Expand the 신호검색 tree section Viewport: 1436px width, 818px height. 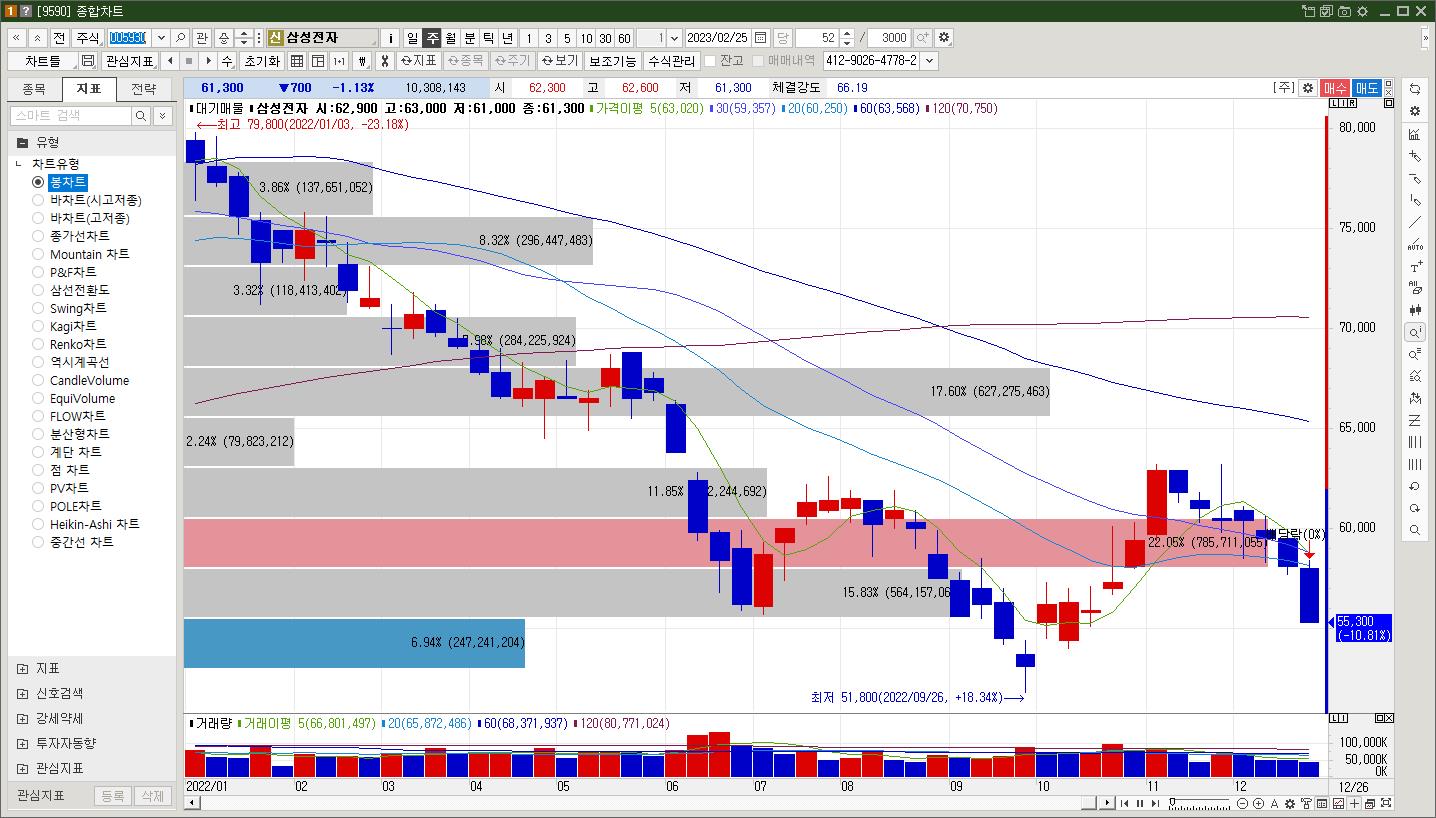22,693
